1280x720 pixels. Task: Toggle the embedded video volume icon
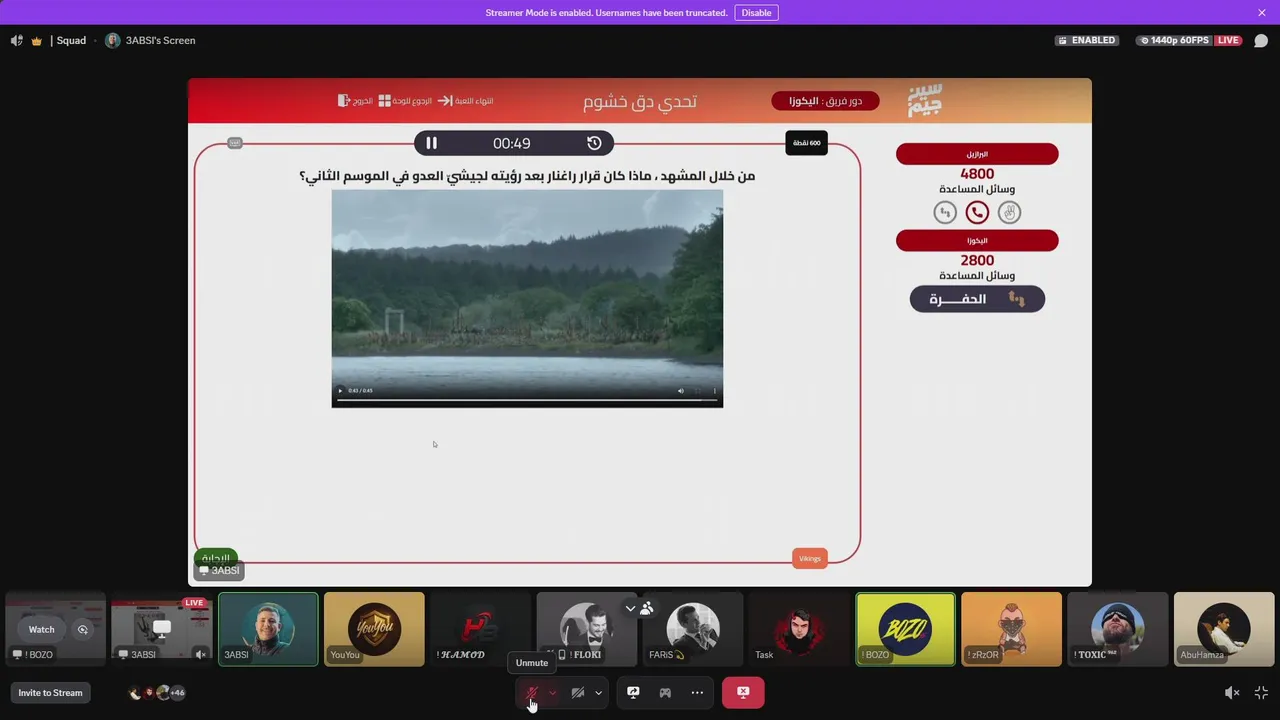click(681, 391)
